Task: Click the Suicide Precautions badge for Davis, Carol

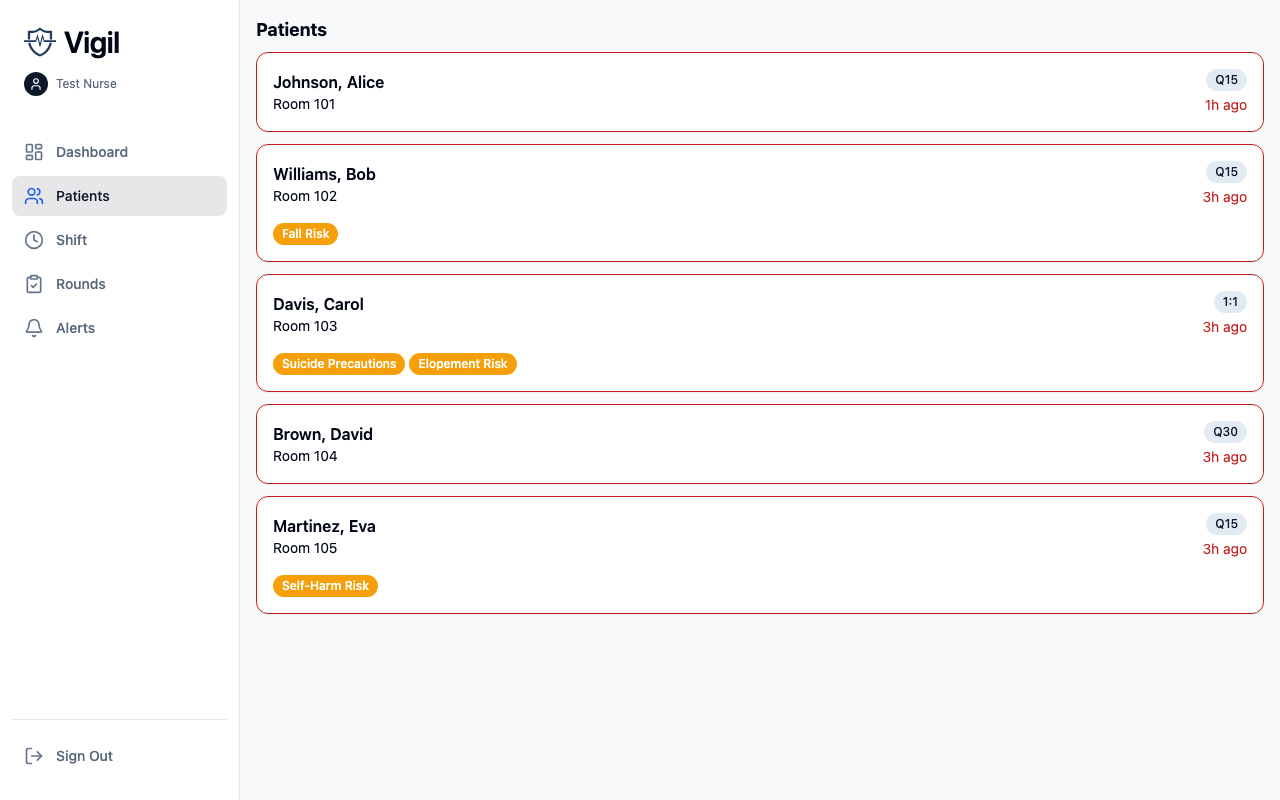Action: 339,364
